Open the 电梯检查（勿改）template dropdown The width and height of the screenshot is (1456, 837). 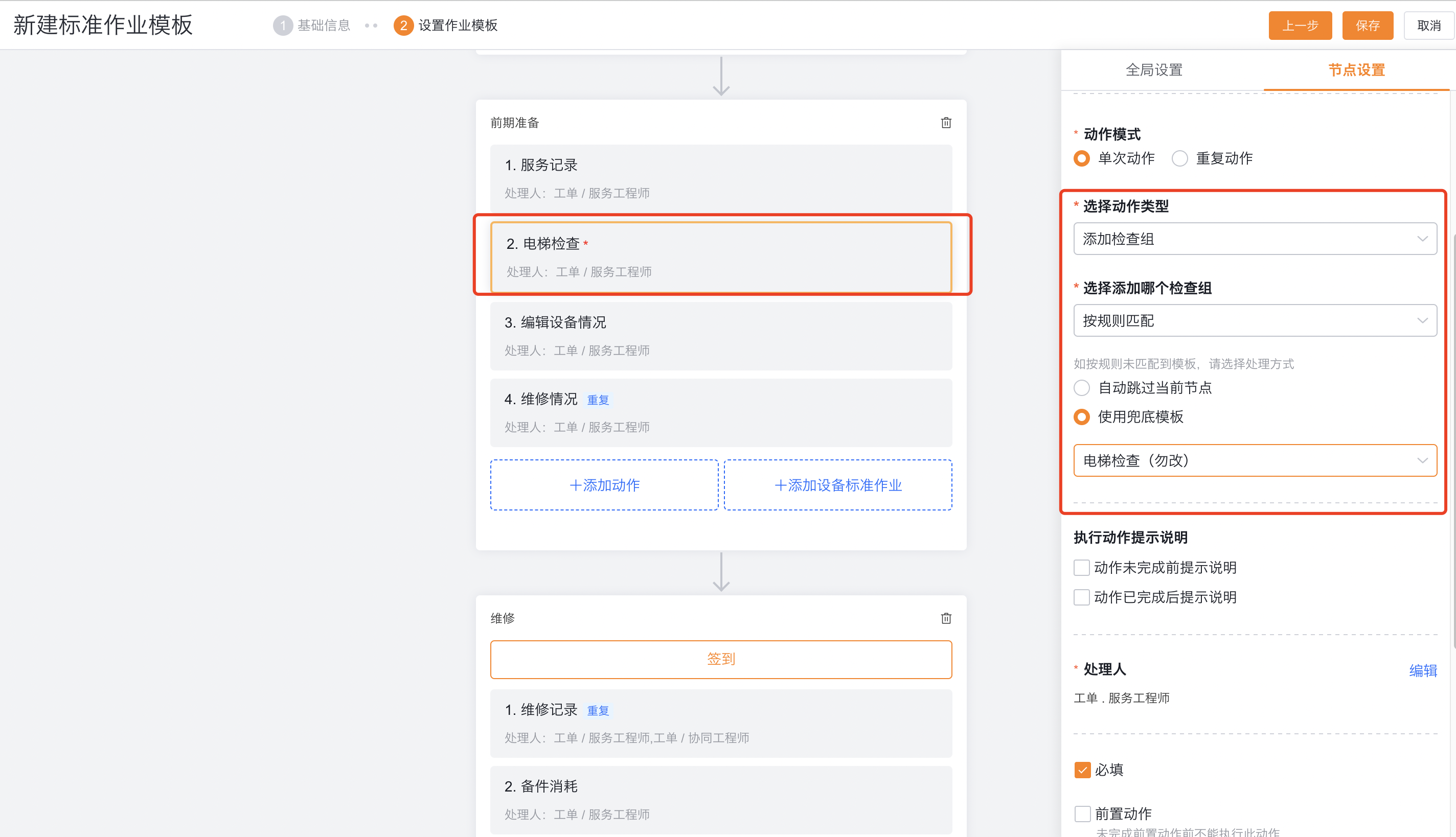coord(1255,460)
